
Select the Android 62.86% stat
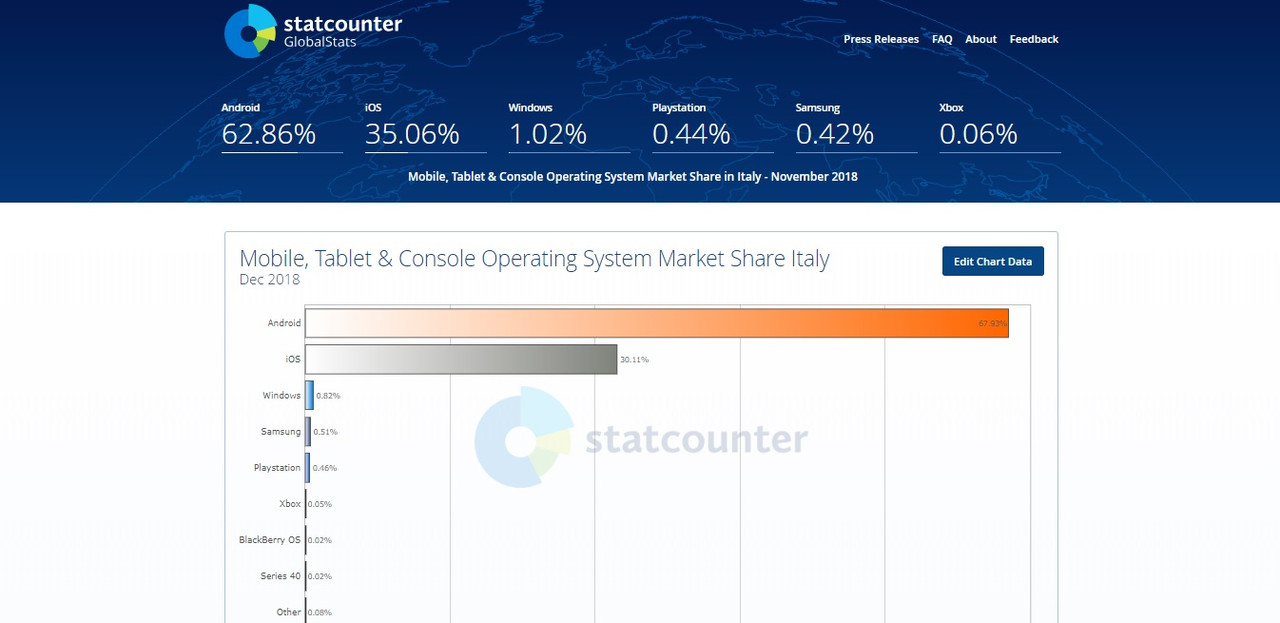(x=282, y=126)
